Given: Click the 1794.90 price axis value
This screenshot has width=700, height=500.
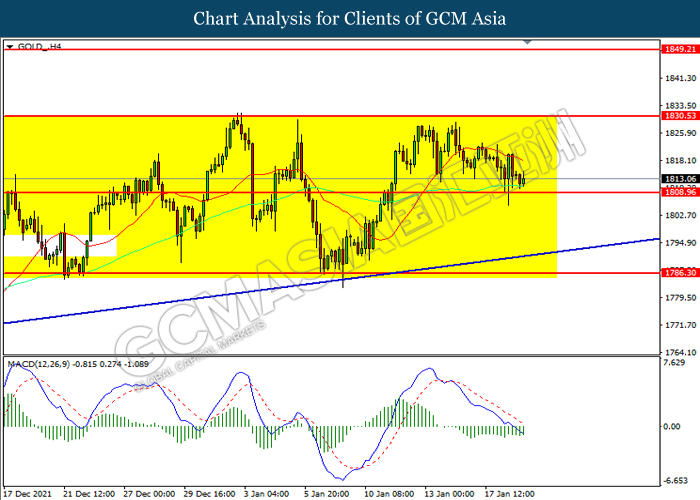Looking at the screenshot, I should [x=680, y=243].
